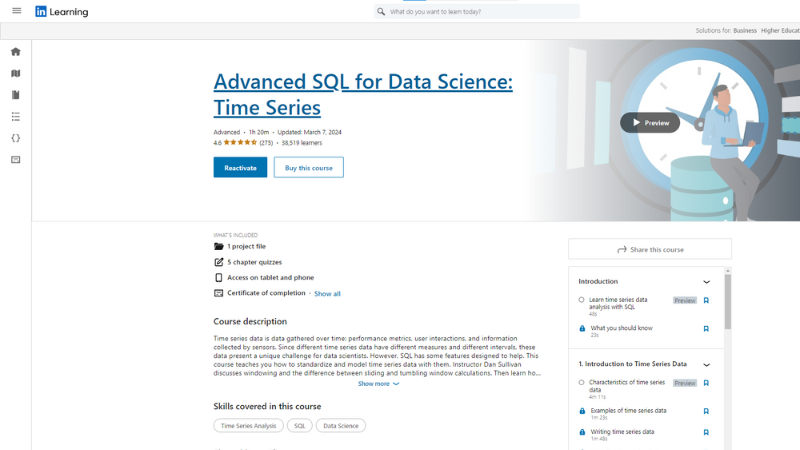
Task: Click the tablet and phone access icon
Action: tap(219, 278)
